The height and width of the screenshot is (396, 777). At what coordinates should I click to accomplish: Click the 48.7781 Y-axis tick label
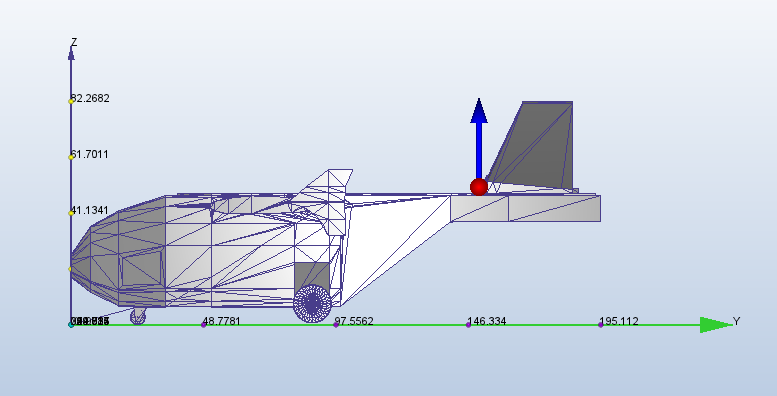pos(222,321)
